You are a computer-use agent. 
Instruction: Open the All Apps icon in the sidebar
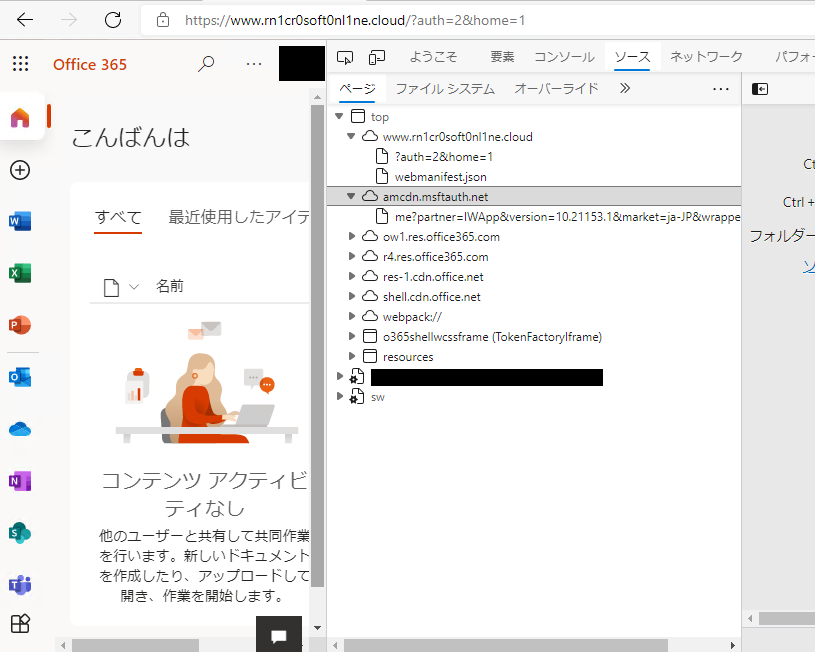(x=20, y=623)
